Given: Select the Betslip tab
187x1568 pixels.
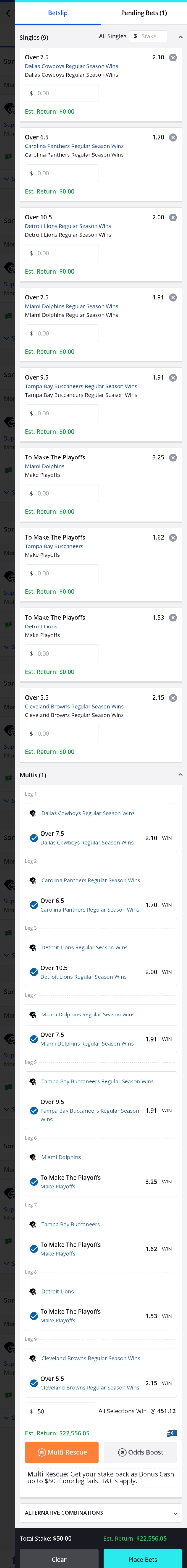Looking at the screenshot, I should [x=58, y=13].
